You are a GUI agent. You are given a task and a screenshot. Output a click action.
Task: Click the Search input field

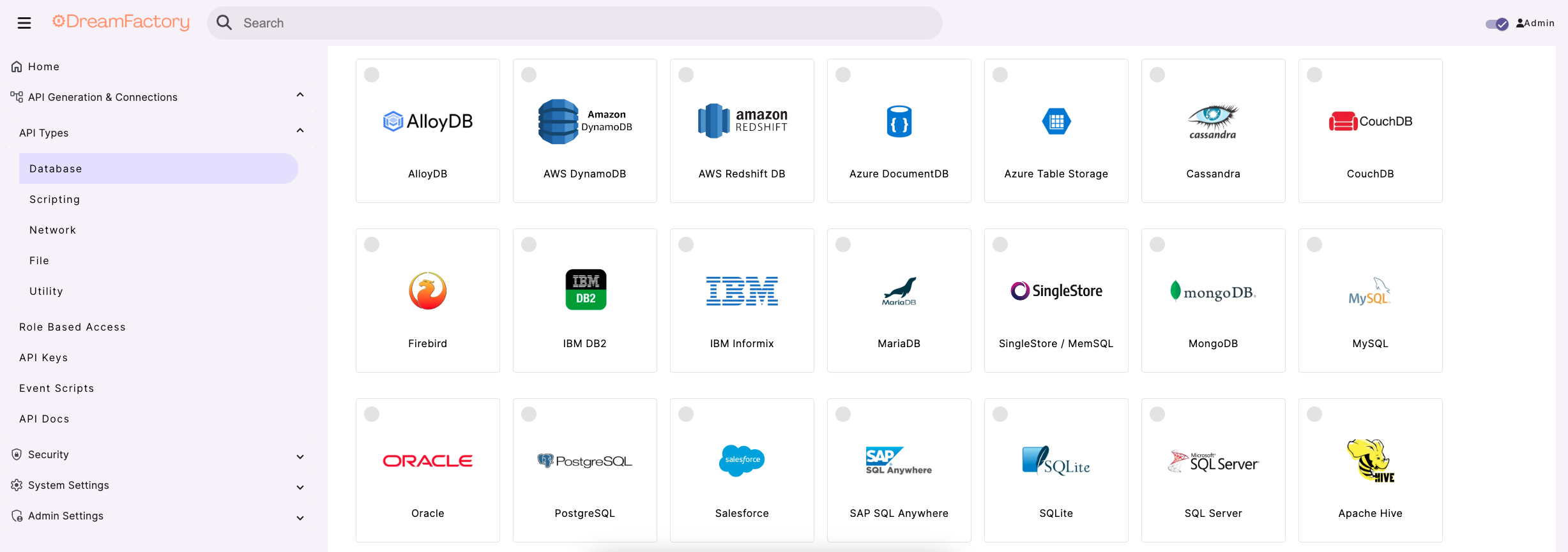pyautogui.click(x=575, y=23)
